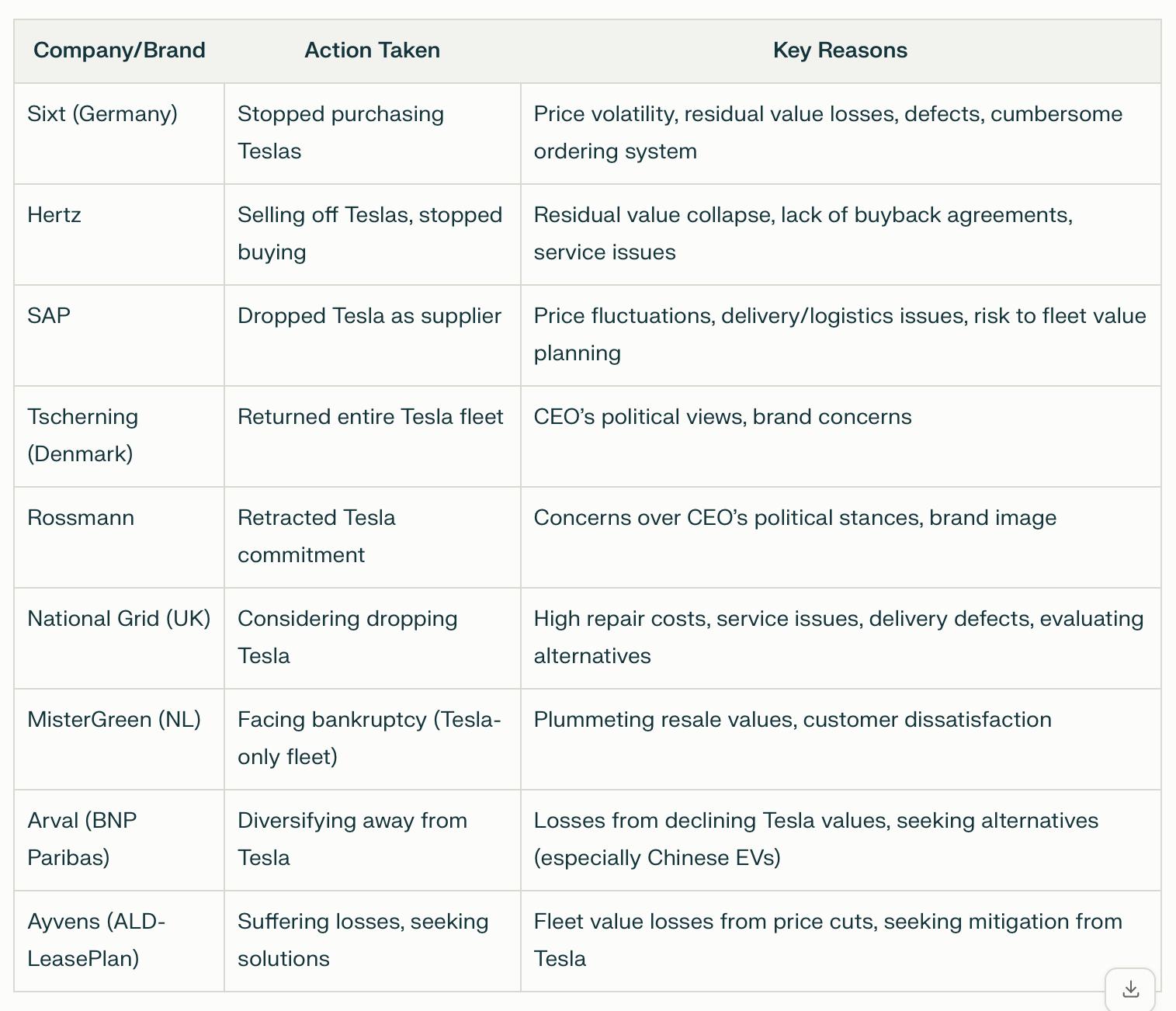Select 'Plummeting resale values' reasons cell
The height and width of the screenshot is (1011, 1176).
[x=793, y=720]
